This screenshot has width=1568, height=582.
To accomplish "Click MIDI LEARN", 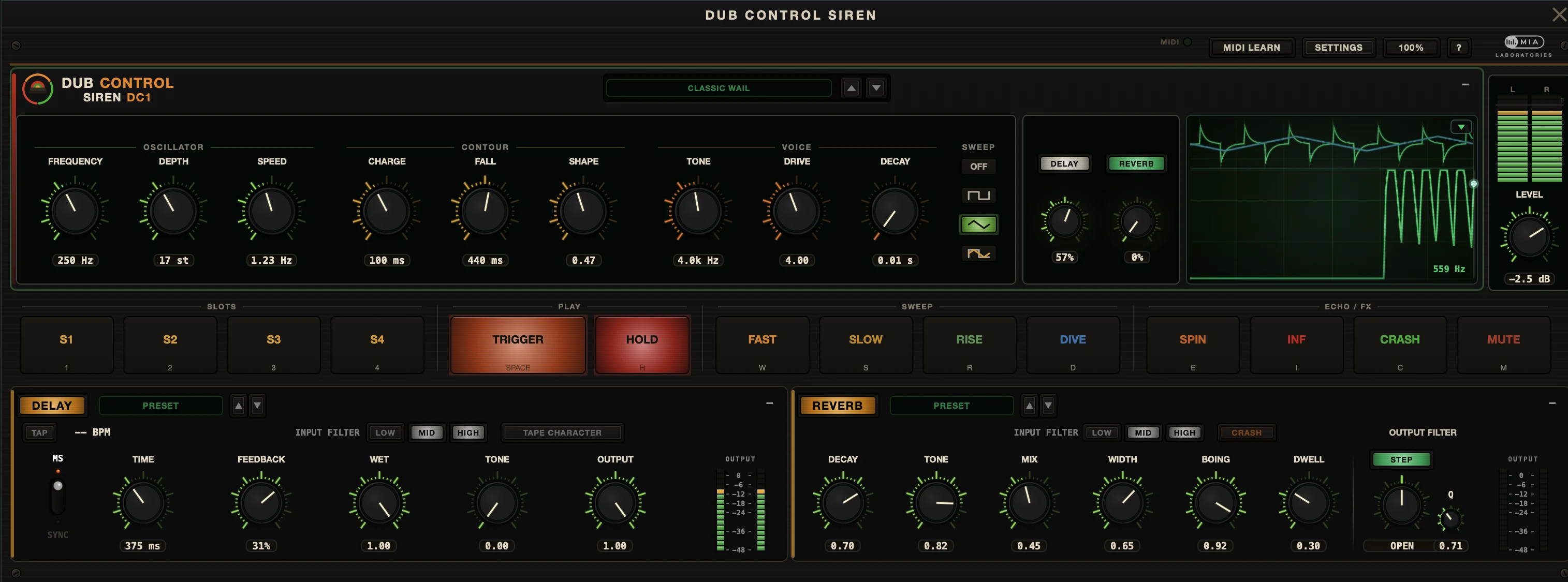I will click(x=1252, y=48).
